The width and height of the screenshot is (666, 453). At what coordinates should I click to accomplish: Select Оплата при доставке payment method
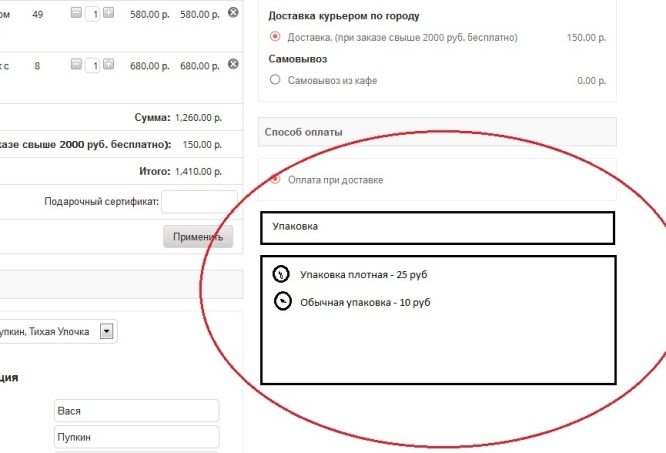coord(275,180)
